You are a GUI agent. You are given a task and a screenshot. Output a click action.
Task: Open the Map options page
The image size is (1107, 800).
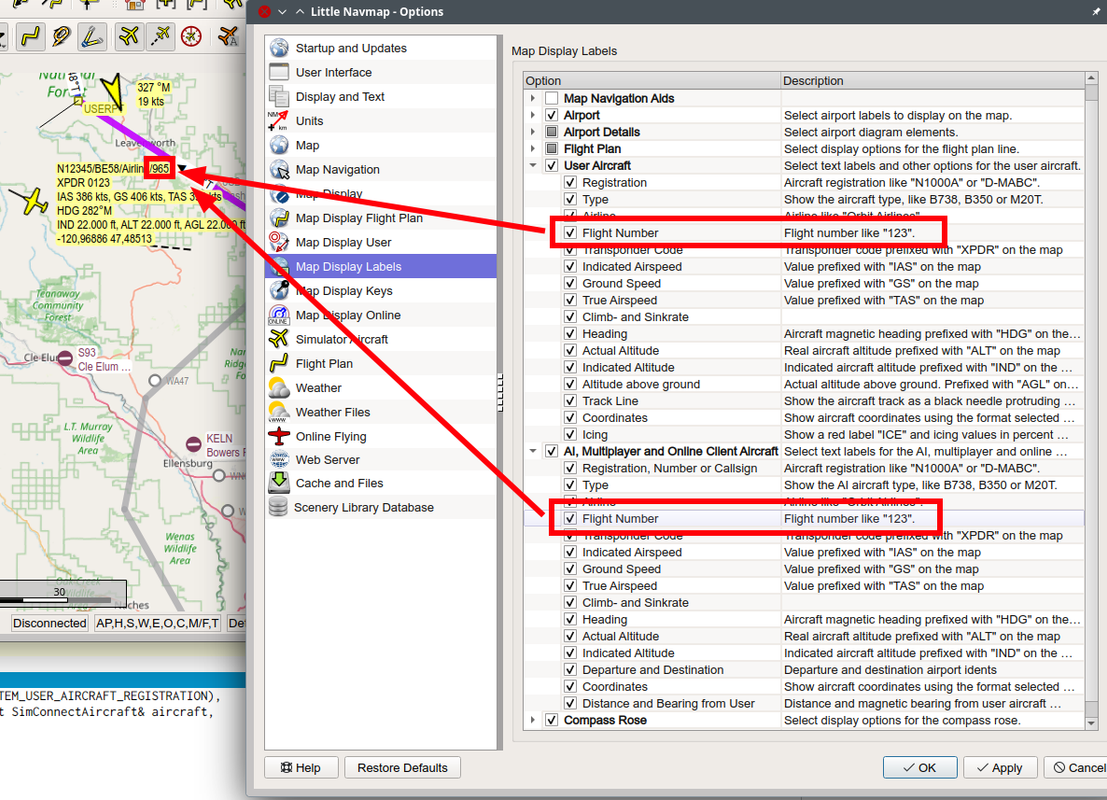point(381,145)
